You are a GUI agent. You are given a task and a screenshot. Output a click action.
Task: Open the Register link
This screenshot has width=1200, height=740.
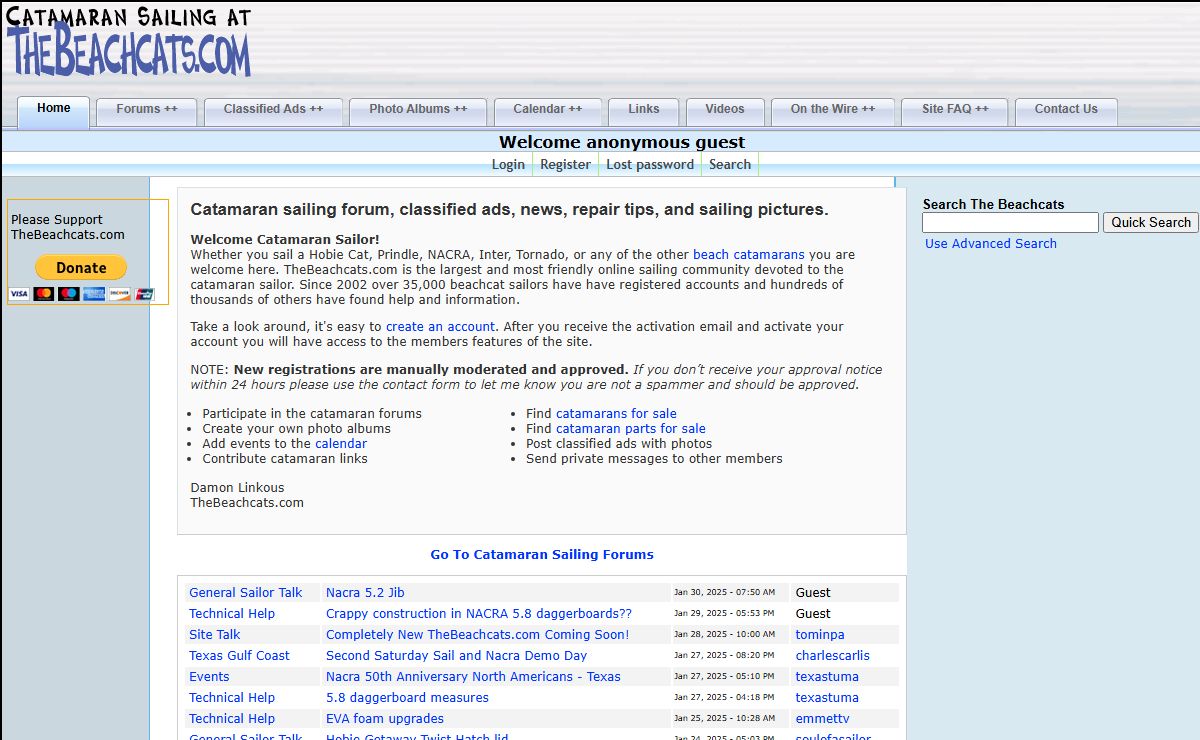tap(565, 165)
